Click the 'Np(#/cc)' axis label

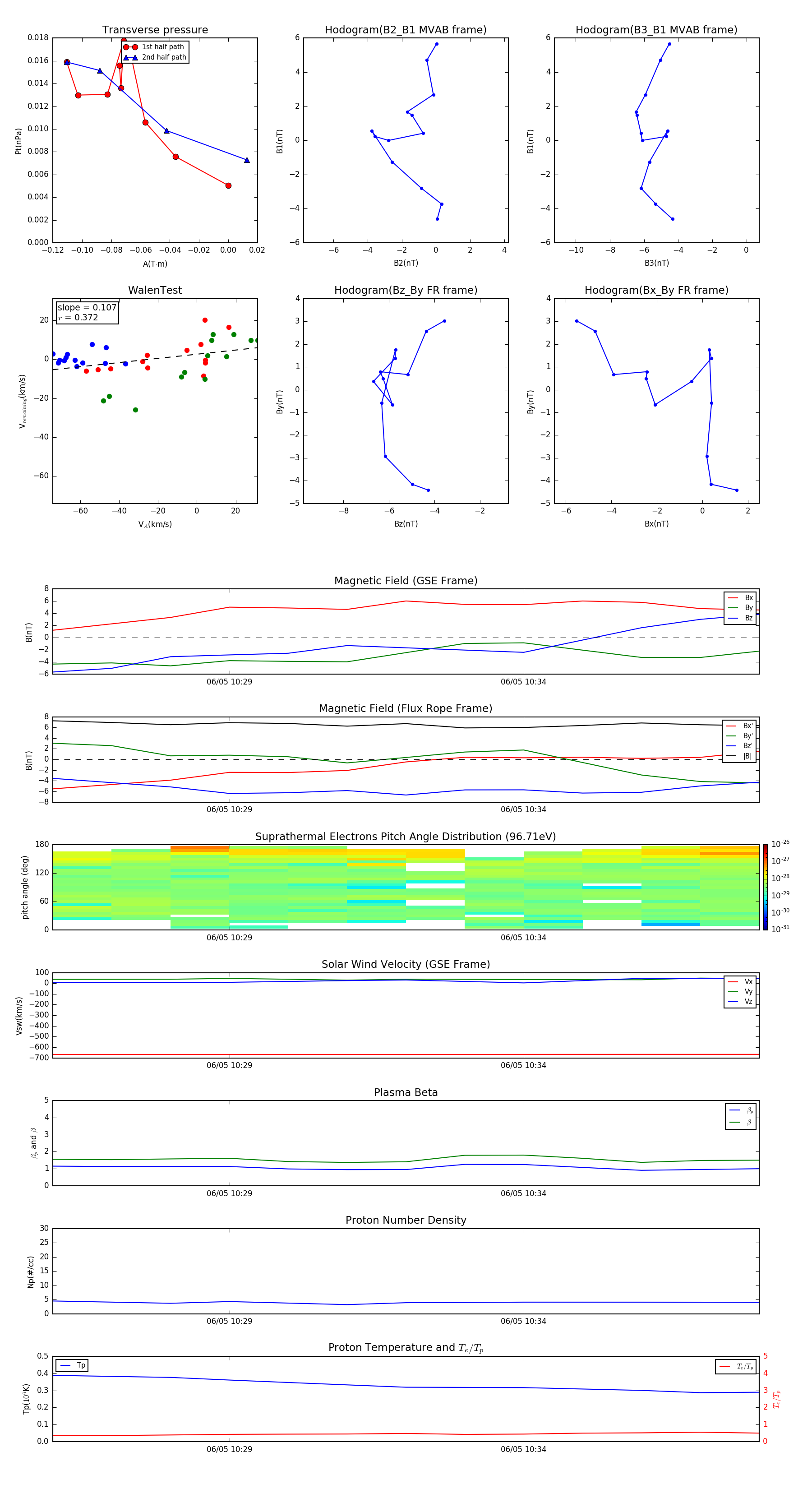click(31, 1272)
